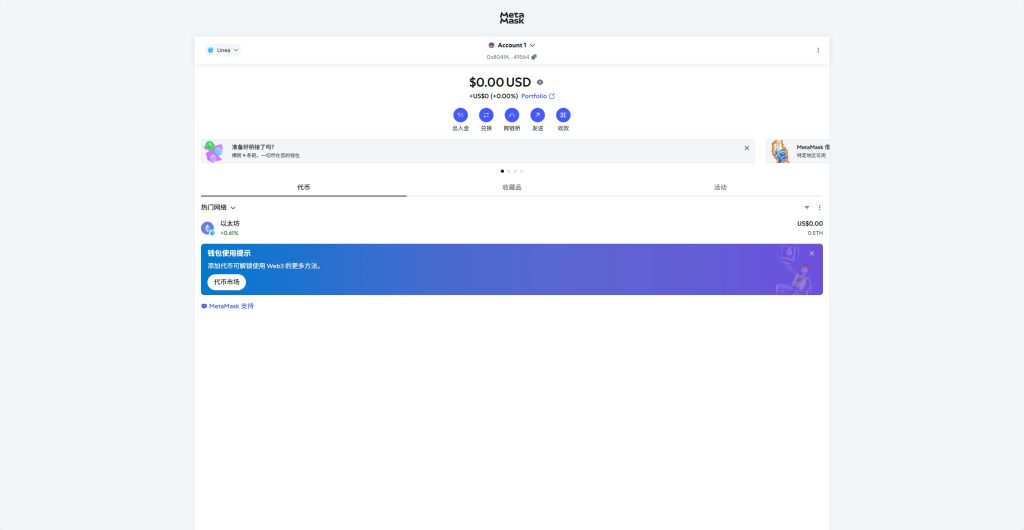
Task: Open the 准备好桥接了吗 promotional card
Action: coord(477,151)
